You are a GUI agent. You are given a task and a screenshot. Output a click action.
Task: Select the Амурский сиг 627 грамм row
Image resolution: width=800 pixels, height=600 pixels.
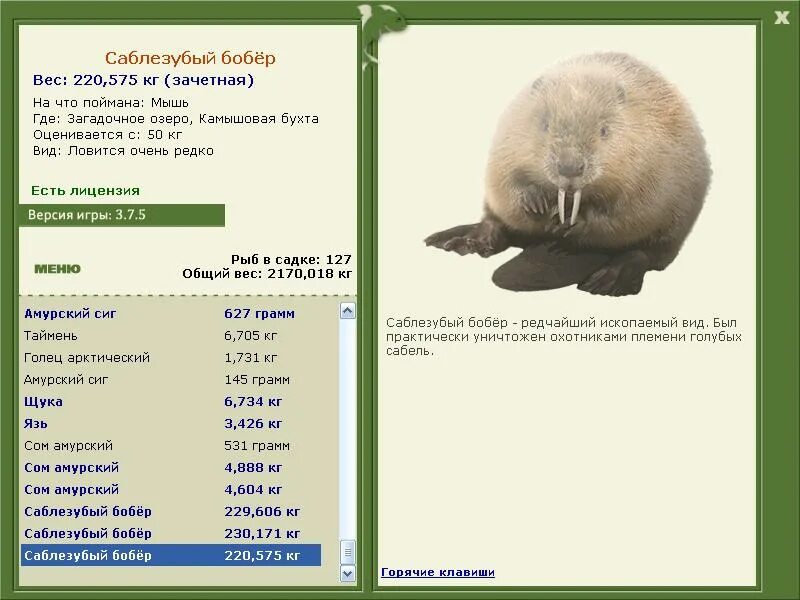tap(171, 313)
